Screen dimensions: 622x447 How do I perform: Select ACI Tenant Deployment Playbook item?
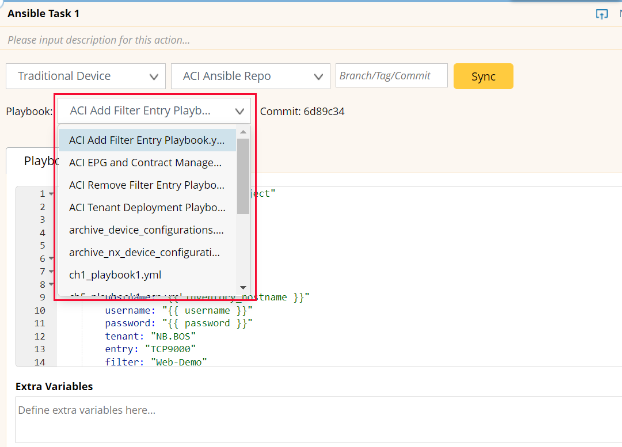click(146, 207)
